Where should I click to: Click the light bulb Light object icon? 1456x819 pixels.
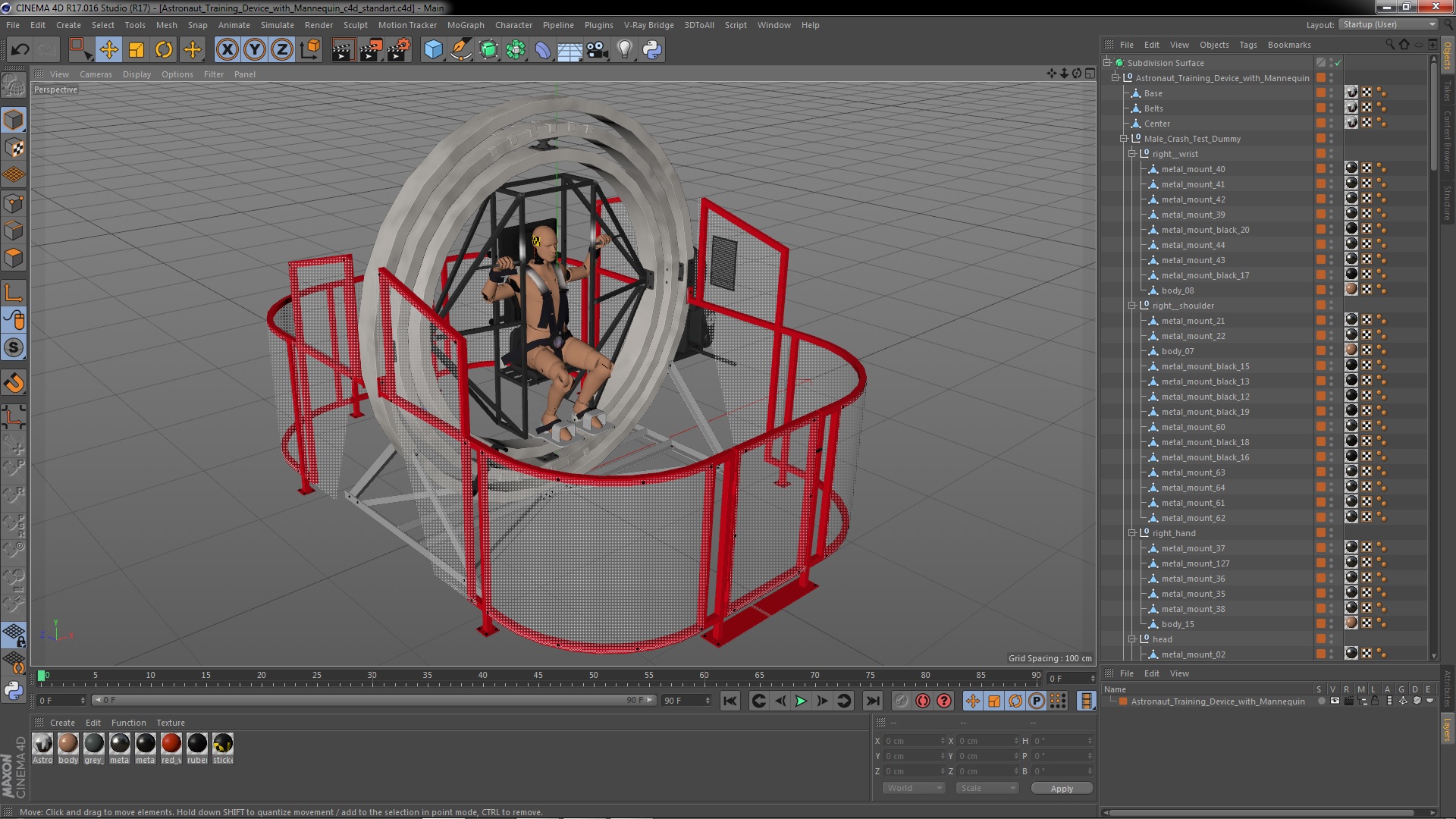(x=624, y=50)
